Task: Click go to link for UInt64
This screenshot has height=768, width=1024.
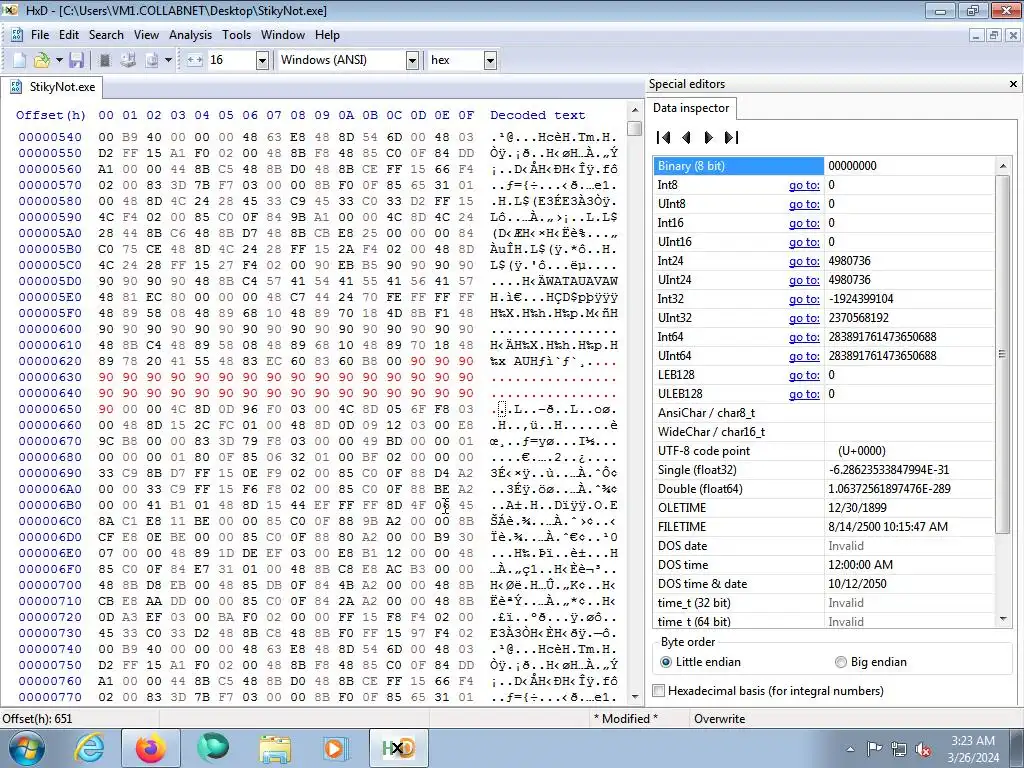Action: click(804, 356)
